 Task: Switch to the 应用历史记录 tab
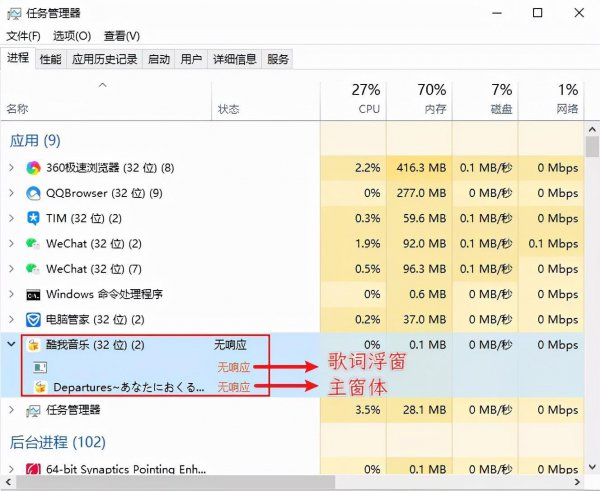tap(104, 59)
